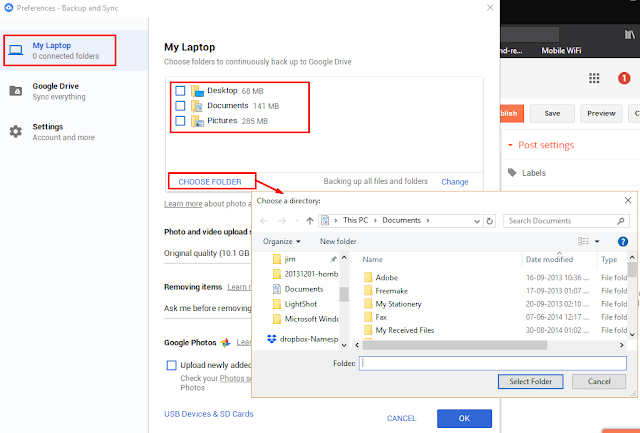This screenshot has width=640, height=433.
Task: Open the view options dropdown arrow
Action: (597, 241)
